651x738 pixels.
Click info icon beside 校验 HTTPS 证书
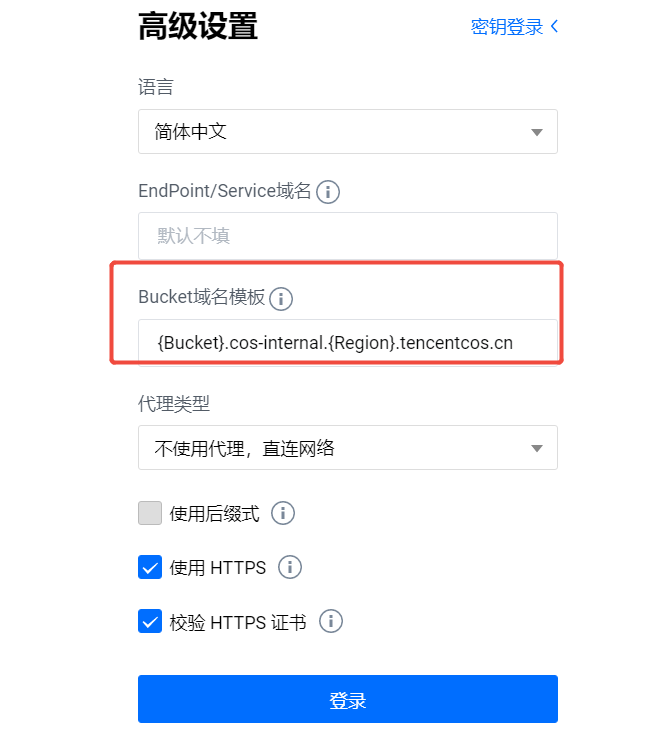click(331, 621)
